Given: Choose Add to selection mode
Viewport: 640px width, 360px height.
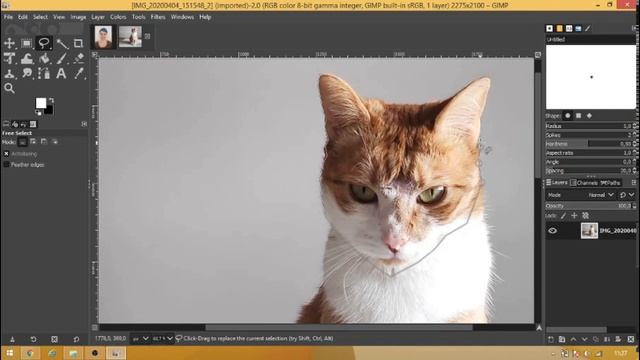Looking at the screenshot, I should (x=33, y=142).
